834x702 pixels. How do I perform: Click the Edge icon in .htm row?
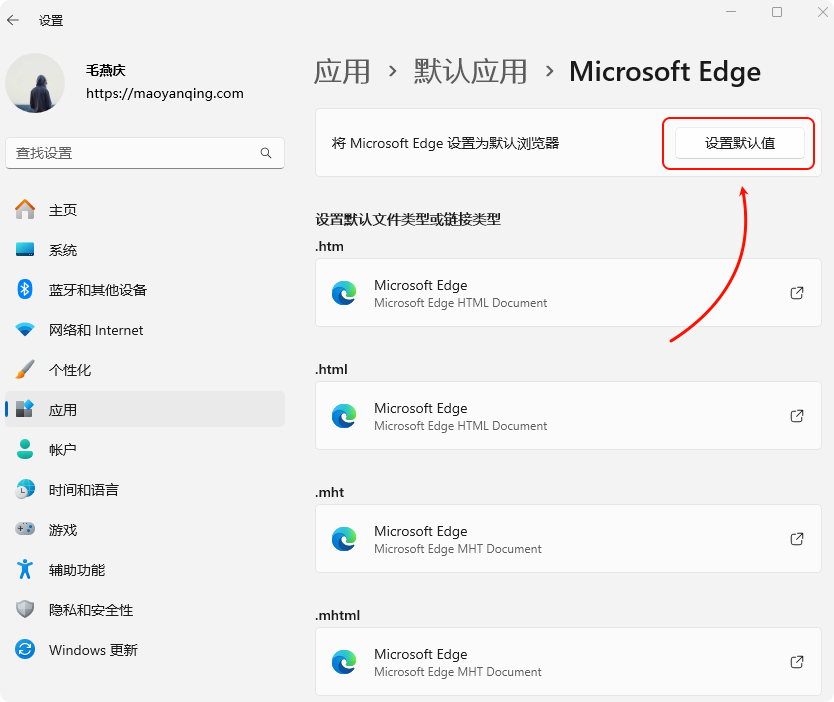(x=344, y=293)
